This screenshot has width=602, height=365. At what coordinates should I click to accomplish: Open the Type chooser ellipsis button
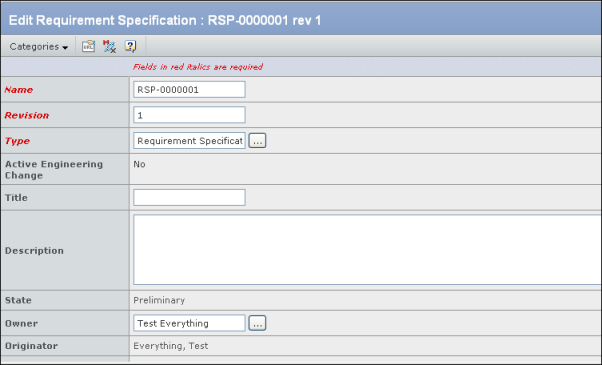click(257, 141)
